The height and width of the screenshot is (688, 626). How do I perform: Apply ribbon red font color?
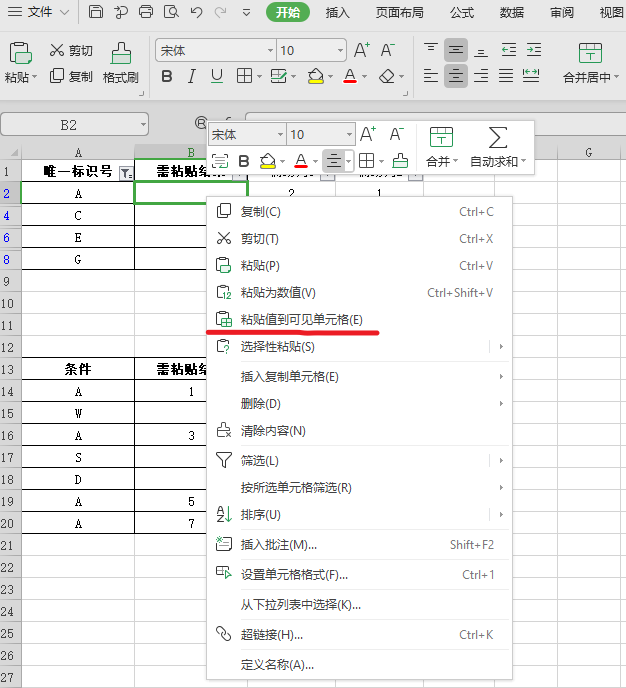(x=350, y=76)
